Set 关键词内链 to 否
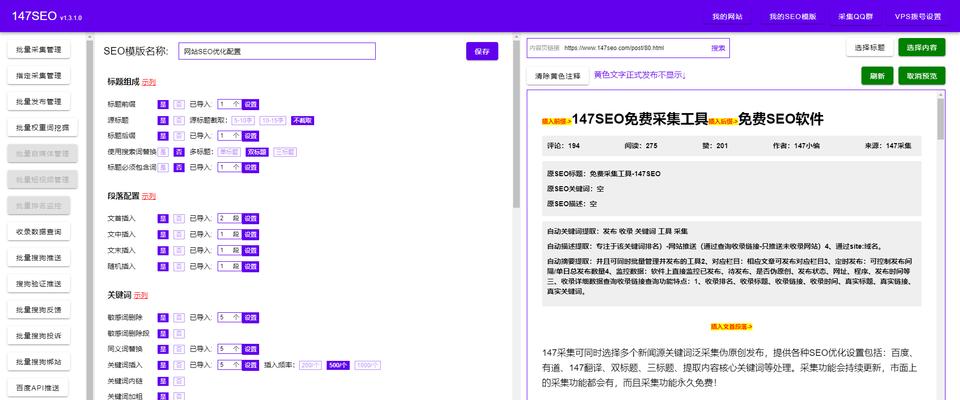This screenshot has width=960, height=400. 179,381
